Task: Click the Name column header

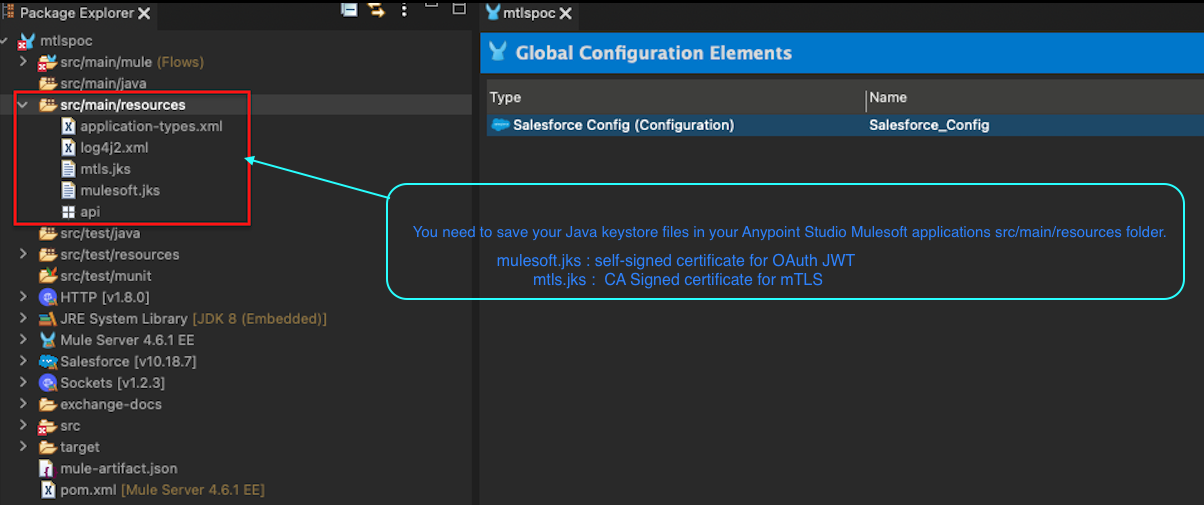Action: (x=888, y=98)
